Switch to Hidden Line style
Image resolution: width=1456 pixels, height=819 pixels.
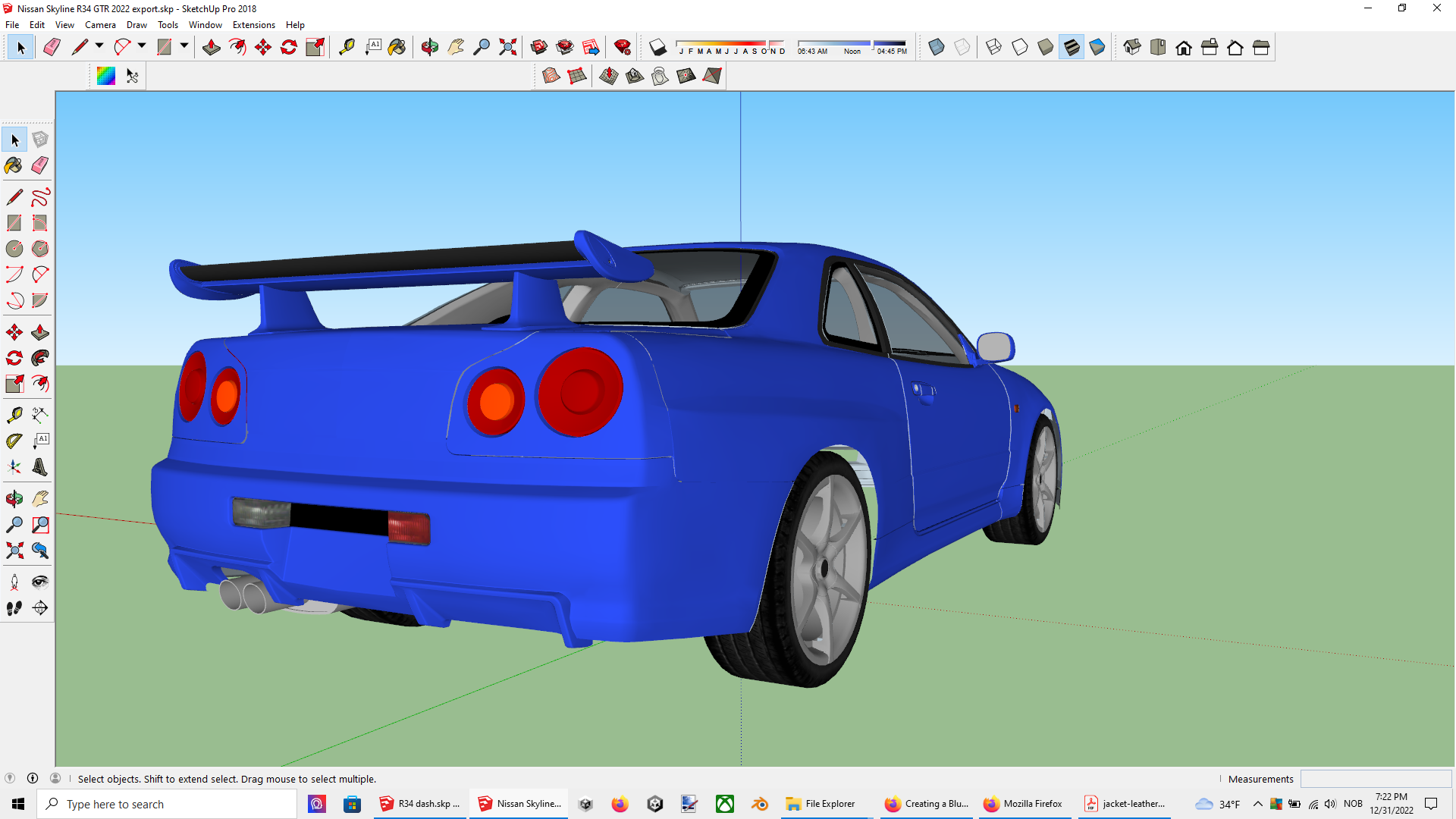tap(1020, 47)
